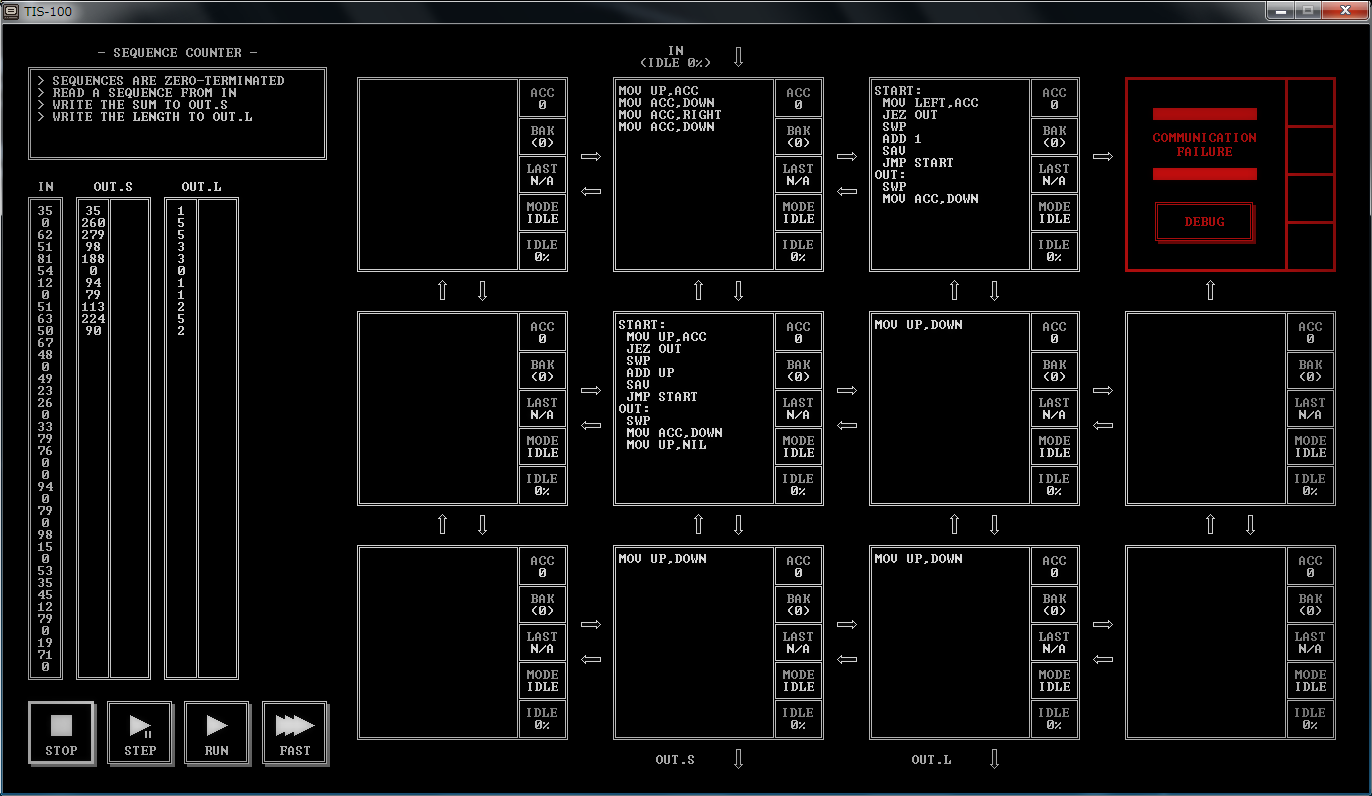Minimize the TIS-100 window

click(1281, 11)
